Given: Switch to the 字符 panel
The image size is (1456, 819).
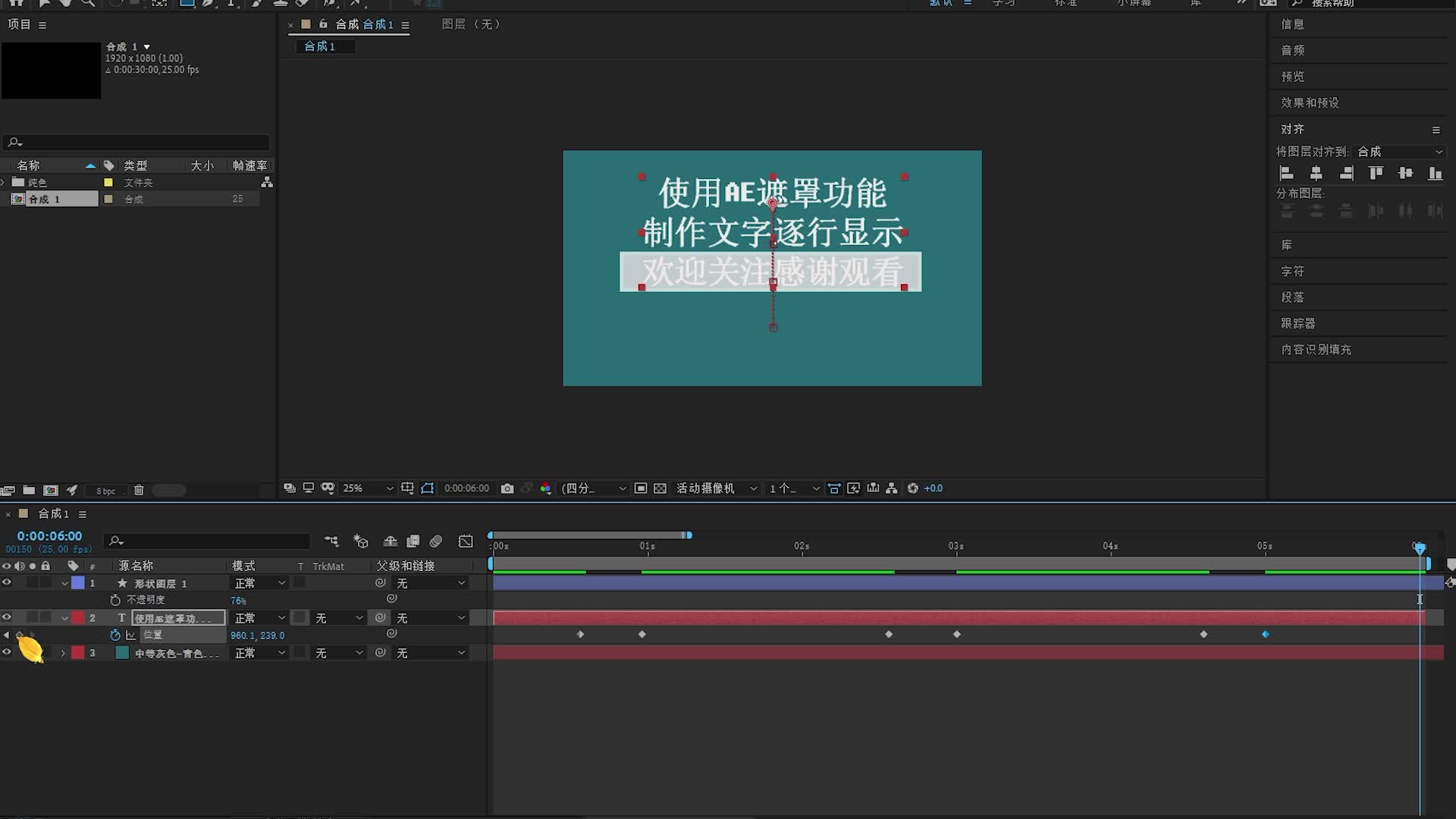Looking at the screenshot, I should point(1292,271).
